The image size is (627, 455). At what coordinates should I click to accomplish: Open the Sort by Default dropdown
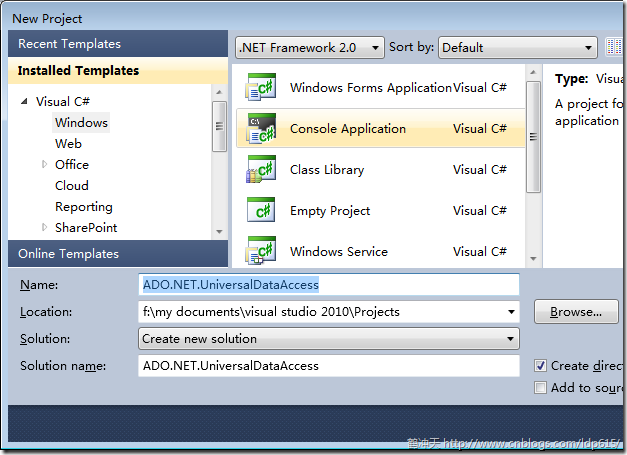[518, 48]
